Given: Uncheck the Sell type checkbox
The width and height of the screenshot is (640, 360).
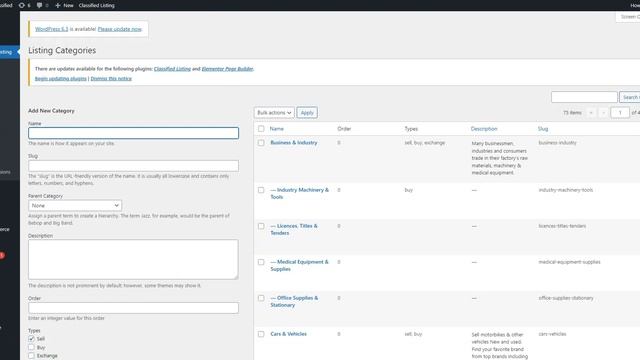Looking at the screenshot, I should 31,339.
